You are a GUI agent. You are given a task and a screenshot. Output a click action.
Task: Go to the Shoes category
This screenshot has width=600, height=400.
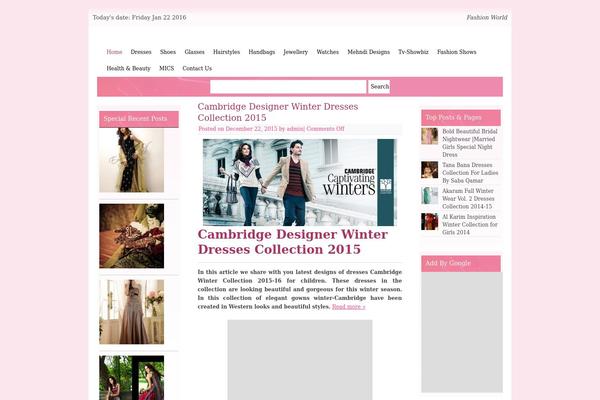[168, 52]
